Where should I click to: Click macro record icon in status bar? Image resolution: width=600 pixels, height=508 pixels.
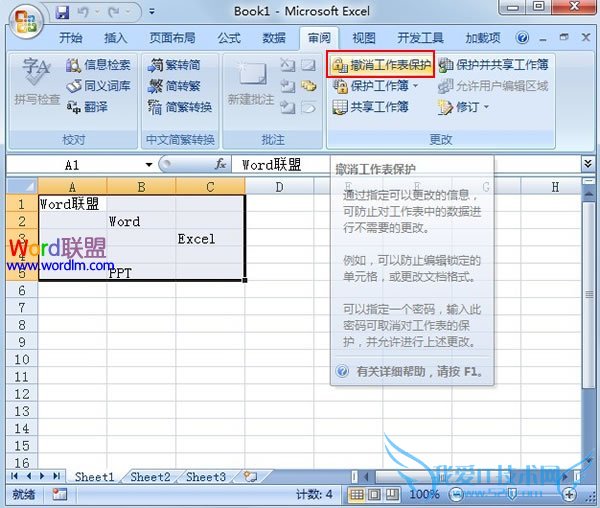click(59, 495)
